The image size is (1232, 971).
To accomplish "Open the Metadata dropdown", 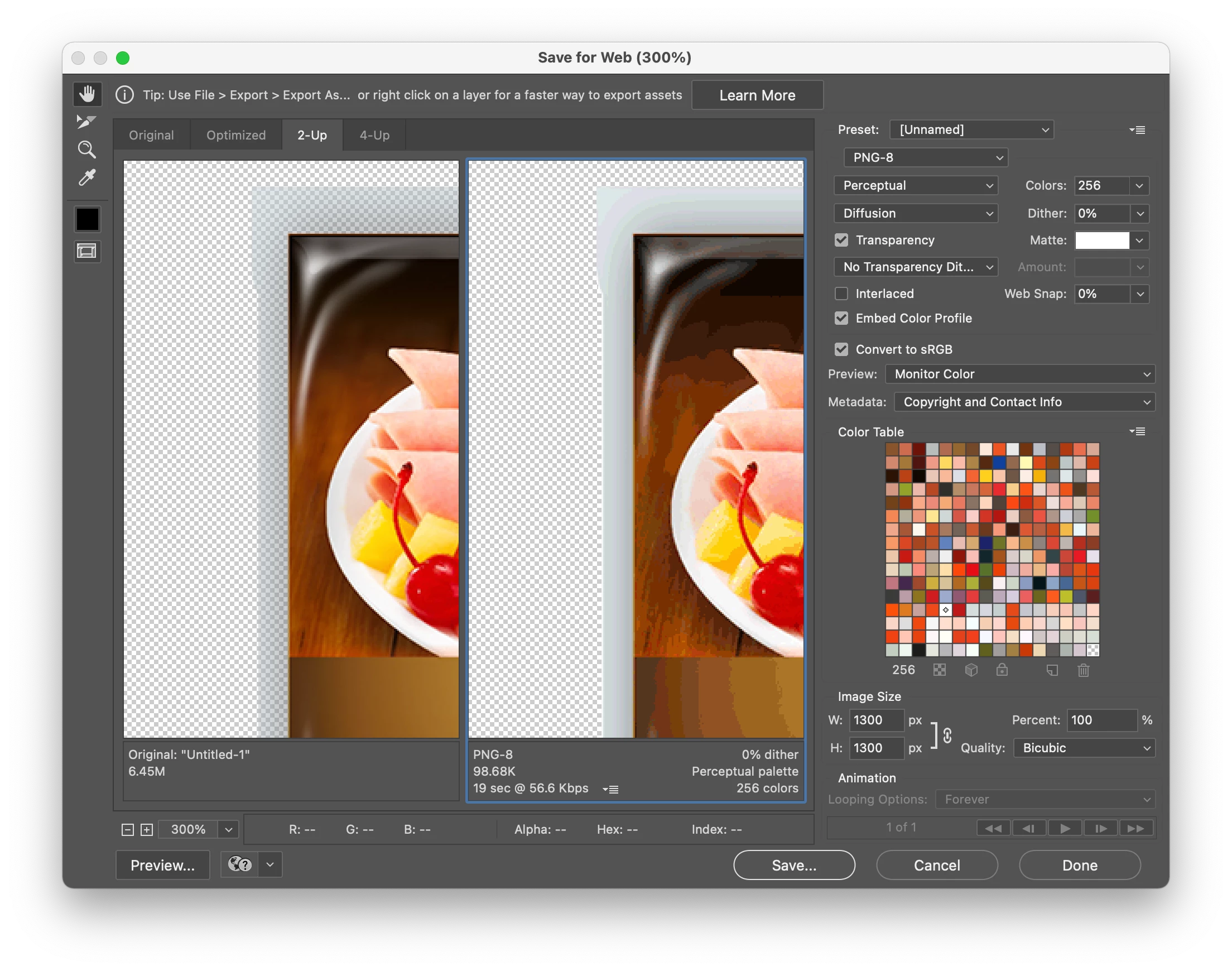I will pos(1024,402).
